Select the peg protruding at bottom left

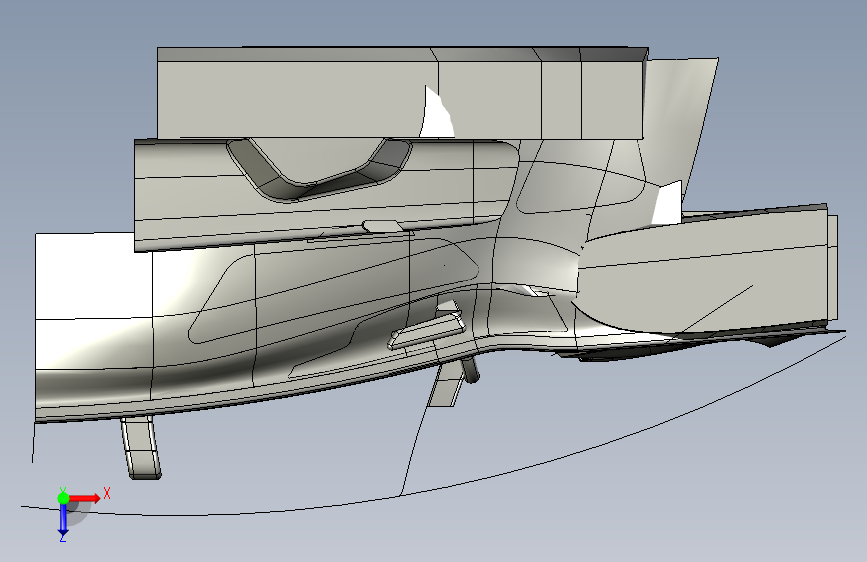coord(142,448)
